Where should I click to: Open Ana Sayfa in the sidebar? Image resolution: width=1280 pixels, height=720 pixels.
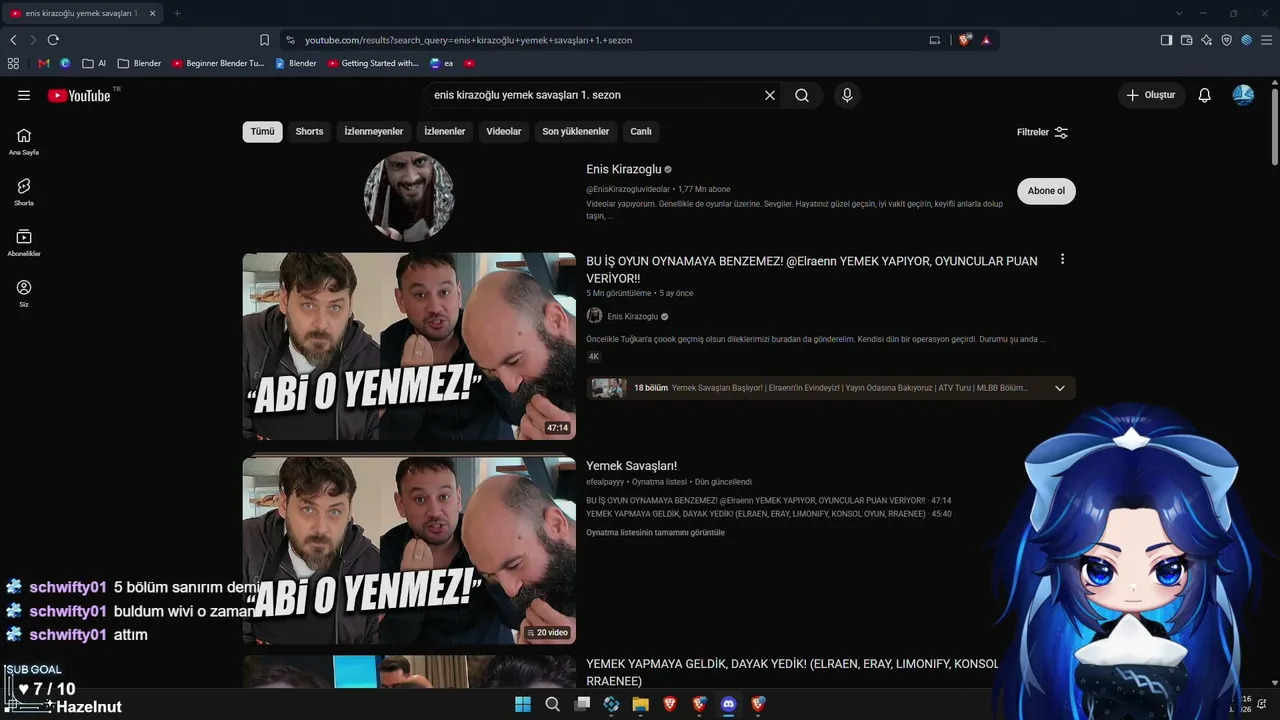pos(24,141)
